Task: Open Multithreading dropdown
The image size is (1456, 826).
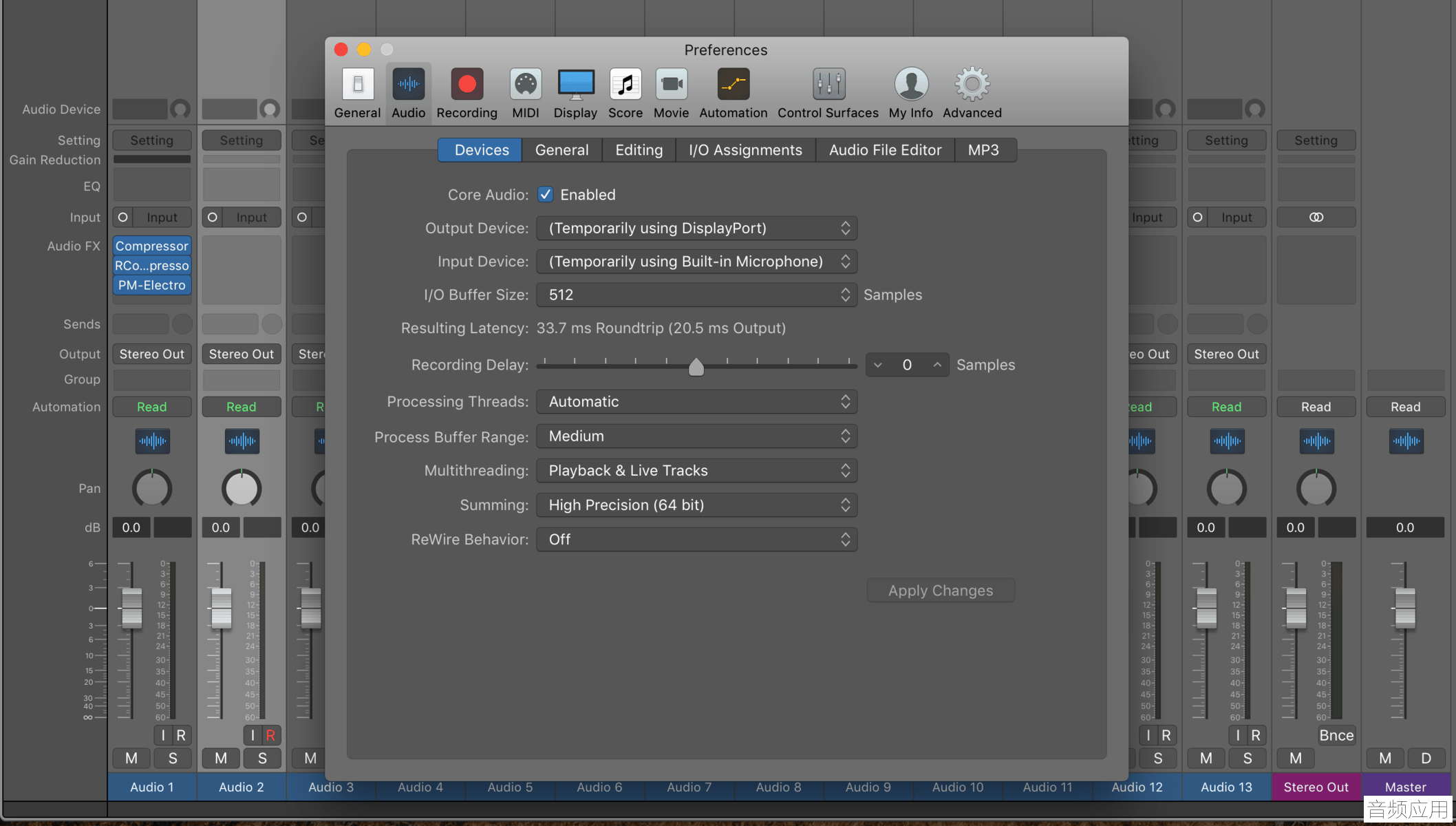Action: pyautogui.click(x=696, y=470)
